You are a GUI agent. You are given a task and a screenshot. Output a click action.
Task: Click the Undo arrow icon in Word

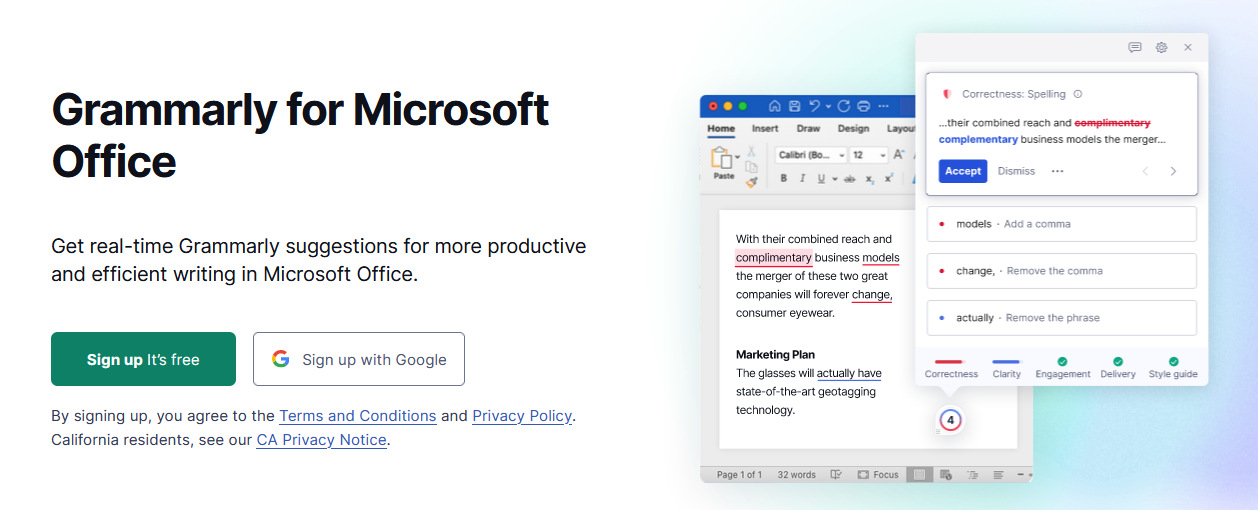click(814, 106)
